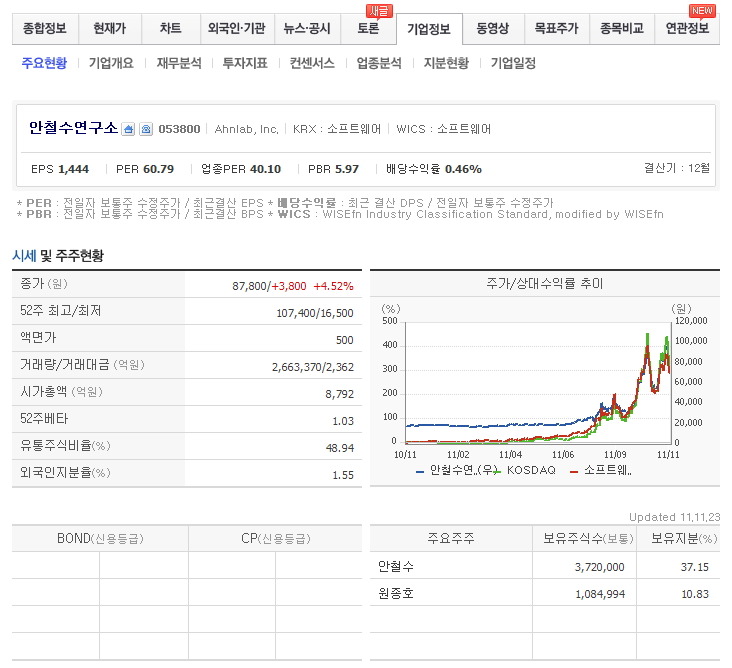Go to the 컨센서스 sub-menu
This screenshot has width=732, height=668.
(x=312, y=63)
